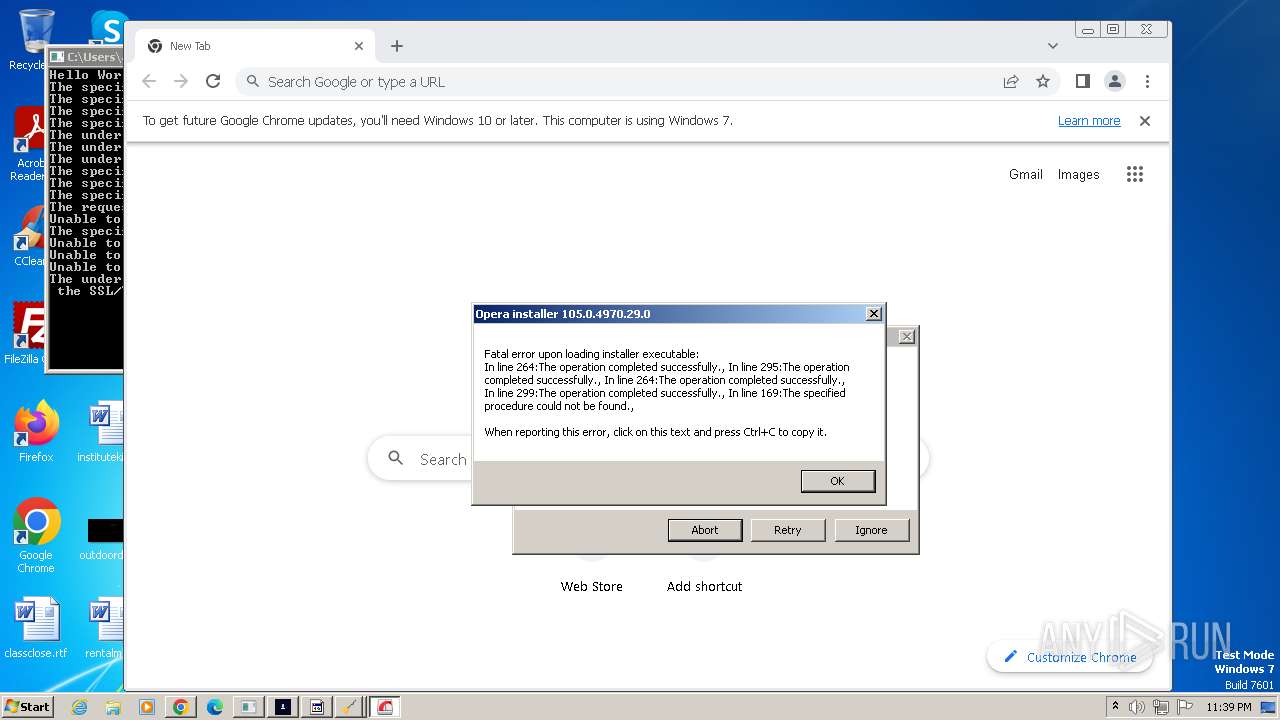Select the Opera installer taskbar item

pos(385,707)
